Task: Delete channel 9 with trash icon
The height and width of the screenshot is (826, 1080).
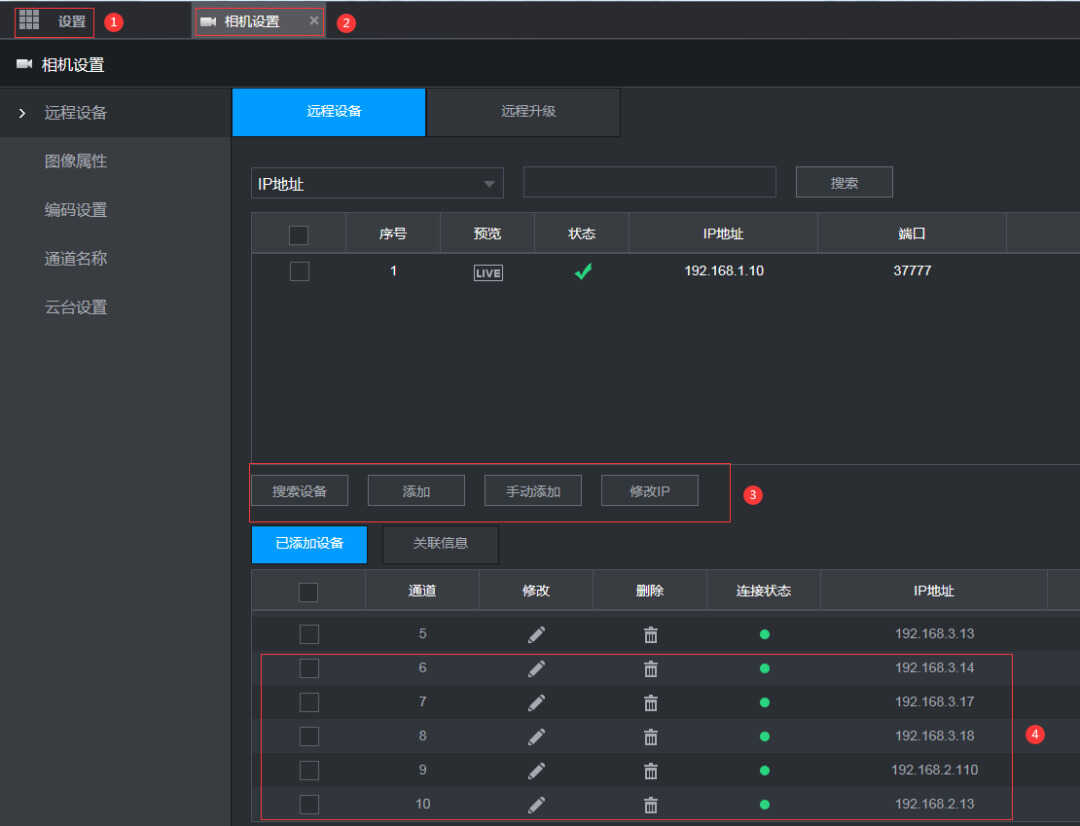Action: click(x=650, y=771)
